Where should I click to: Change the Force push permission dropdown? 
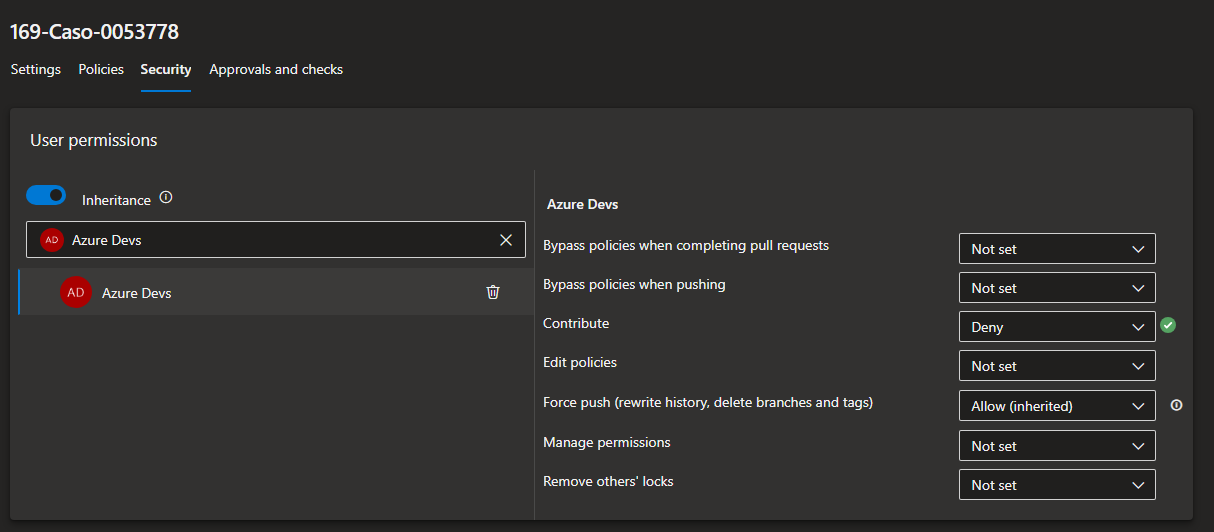pyautogui.click(x=1056, y=406)
